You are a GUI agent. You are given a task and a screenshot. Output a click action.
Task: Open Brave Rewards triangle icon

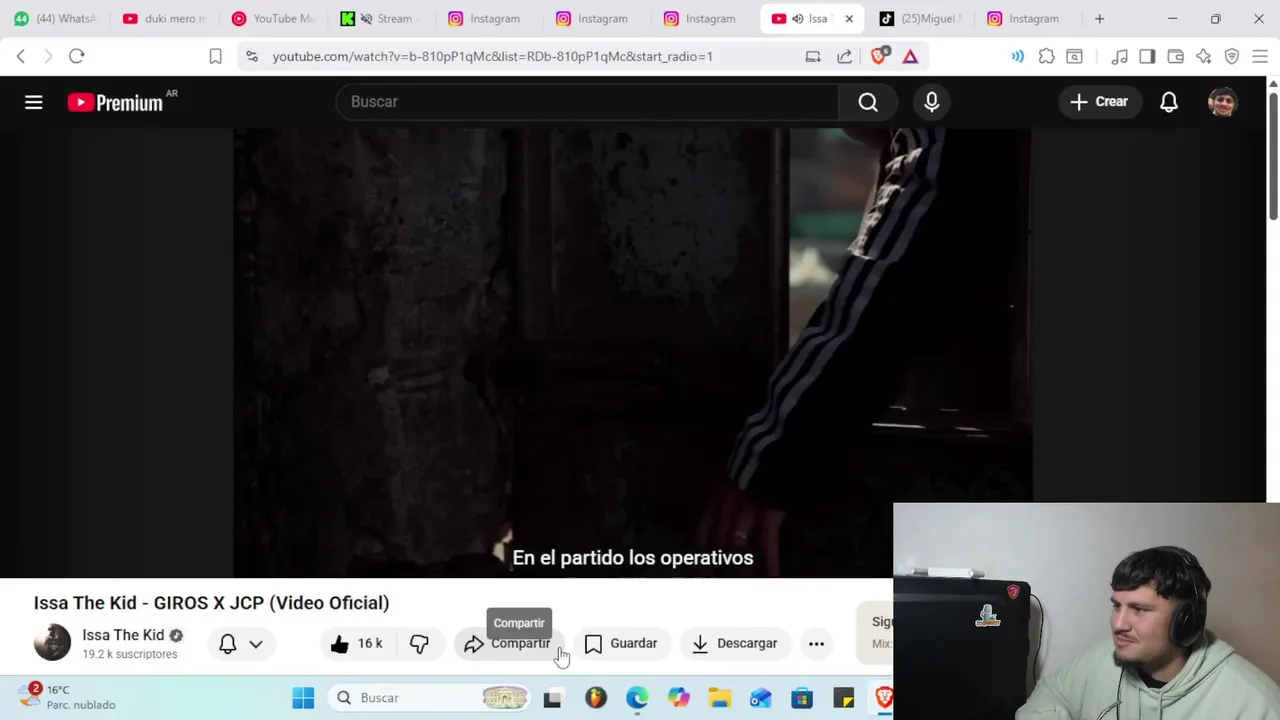(x=910, y=56)
